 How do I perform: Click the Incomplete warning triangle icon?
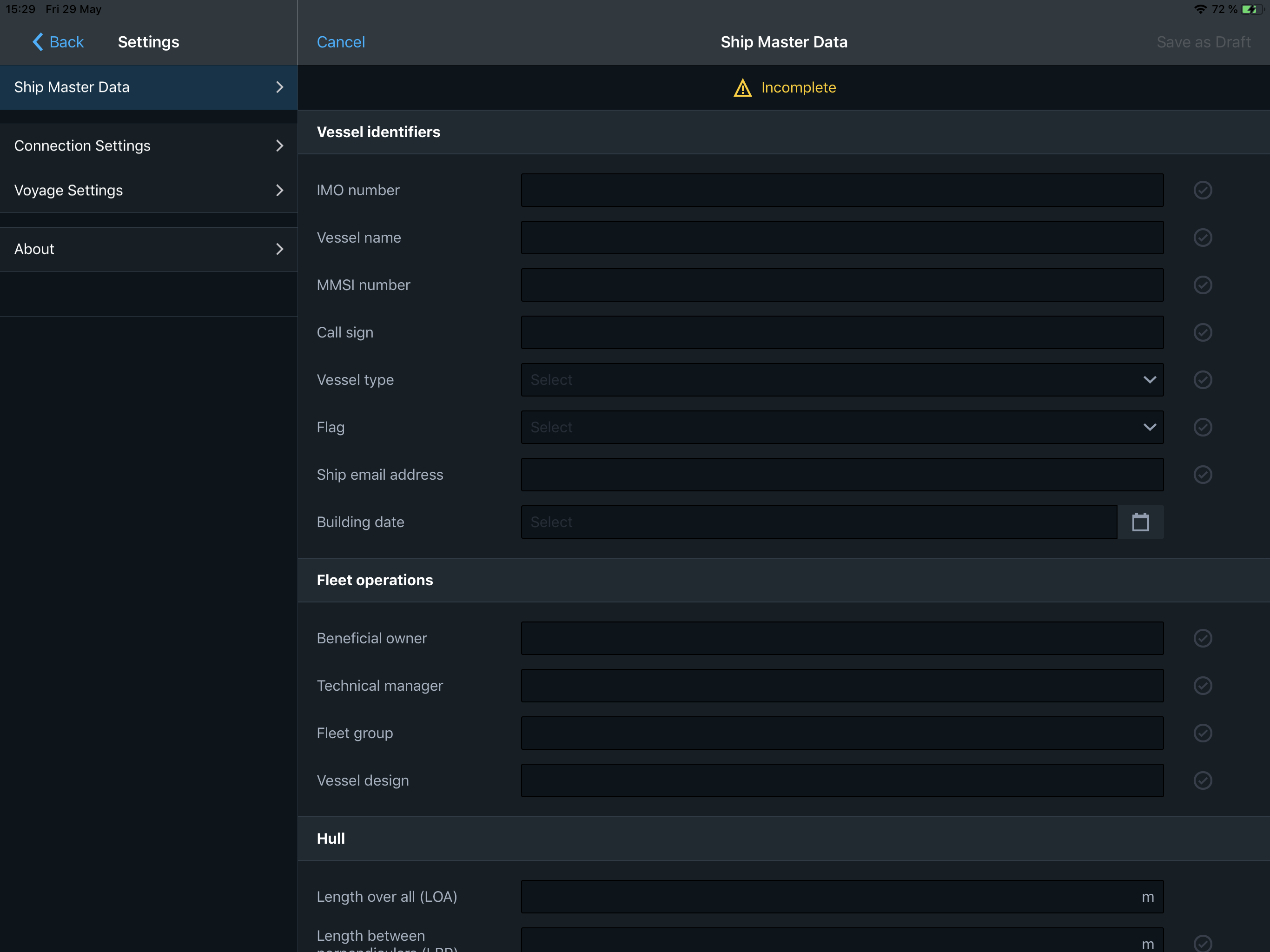pyautogui.click(x=742, y=88)
